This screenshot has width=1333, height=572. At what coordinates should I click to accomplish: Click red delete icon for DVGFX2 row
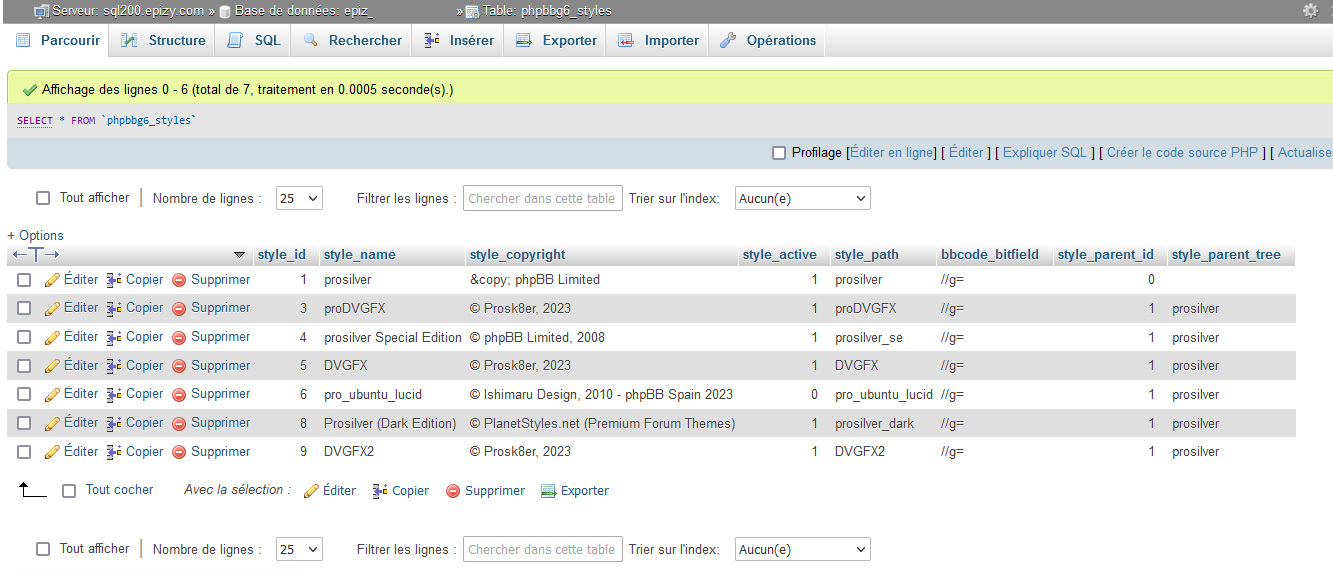pyautogui.click(x=179, y=452)
